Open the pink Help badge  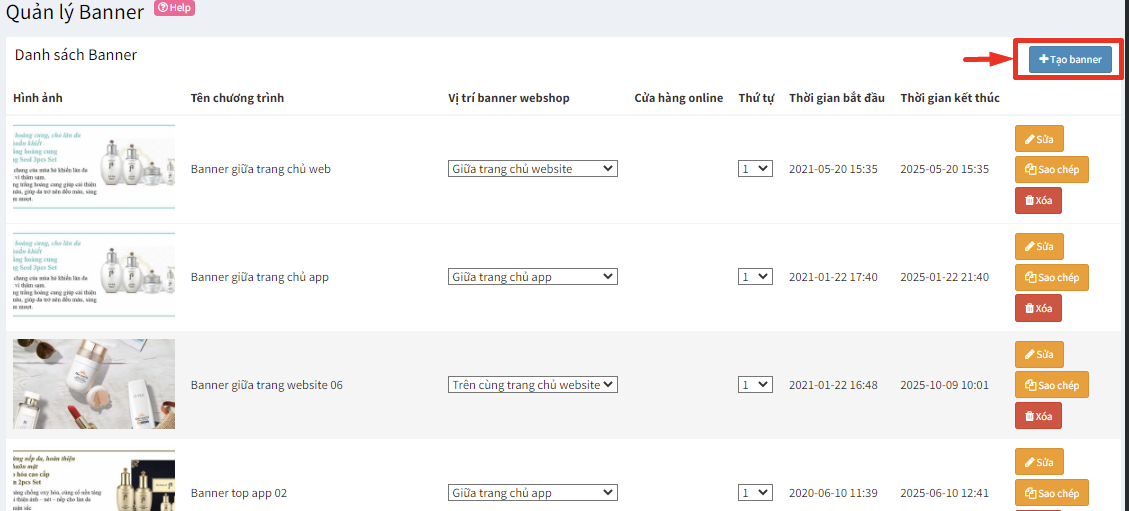coord(174,8)
